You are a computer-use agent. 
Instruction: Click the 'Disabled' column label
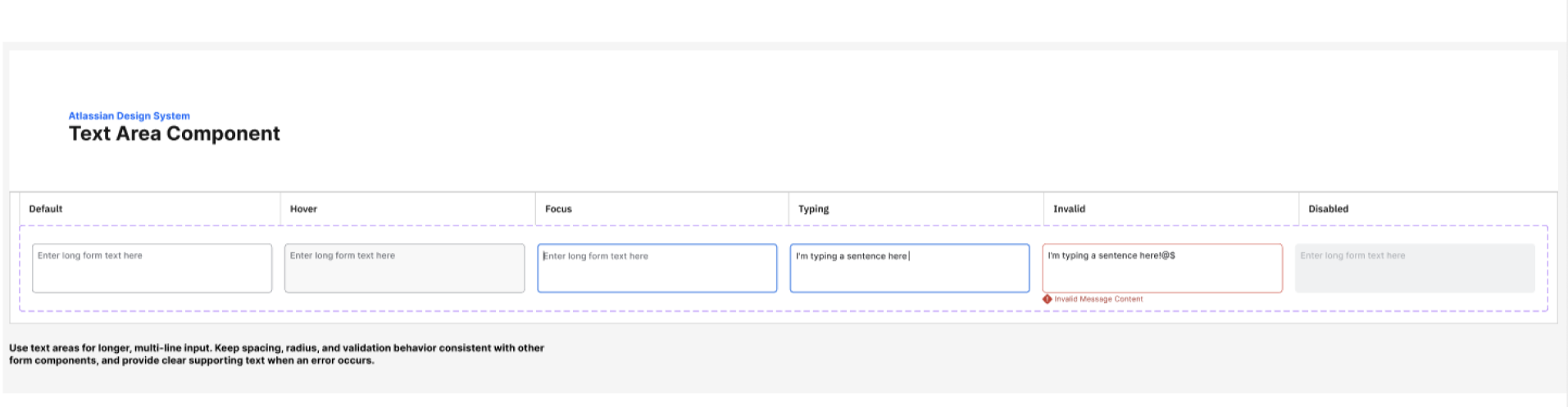(x=1328, y=209)
